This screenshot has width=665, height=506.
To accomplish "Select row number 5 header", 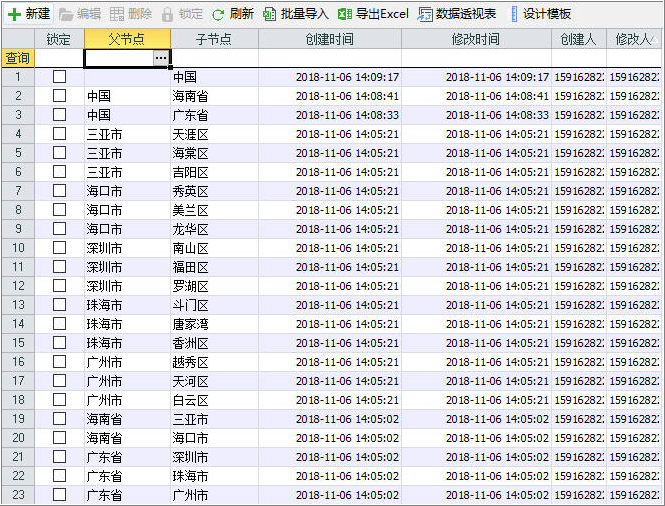I will click(18, 153).
